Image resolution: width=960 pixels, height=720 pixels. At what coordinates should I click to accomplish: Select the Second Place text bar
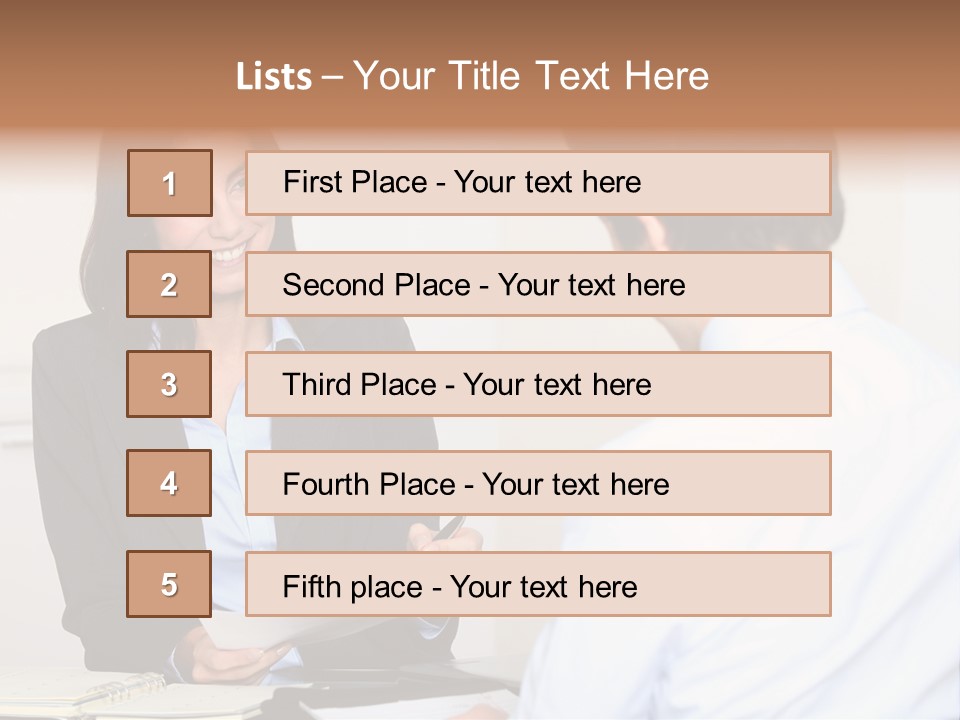pyautogui.click(x=538, y=284)
